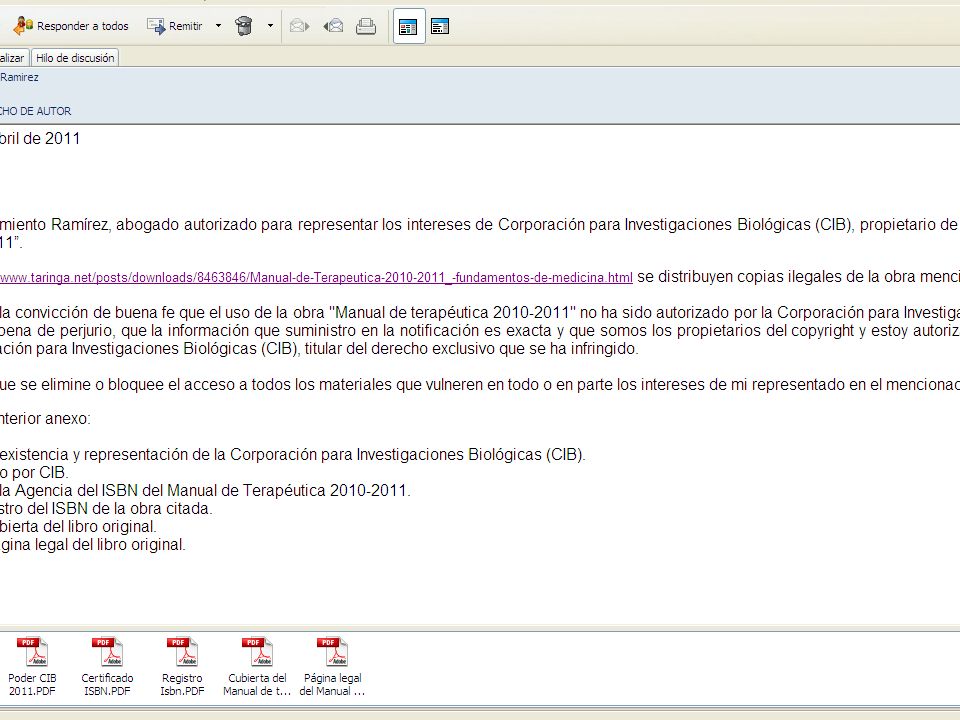Open the Poder CIB 2011.PDF attachment
Viewport: 960px width, 720px height.
coord(32,666)
